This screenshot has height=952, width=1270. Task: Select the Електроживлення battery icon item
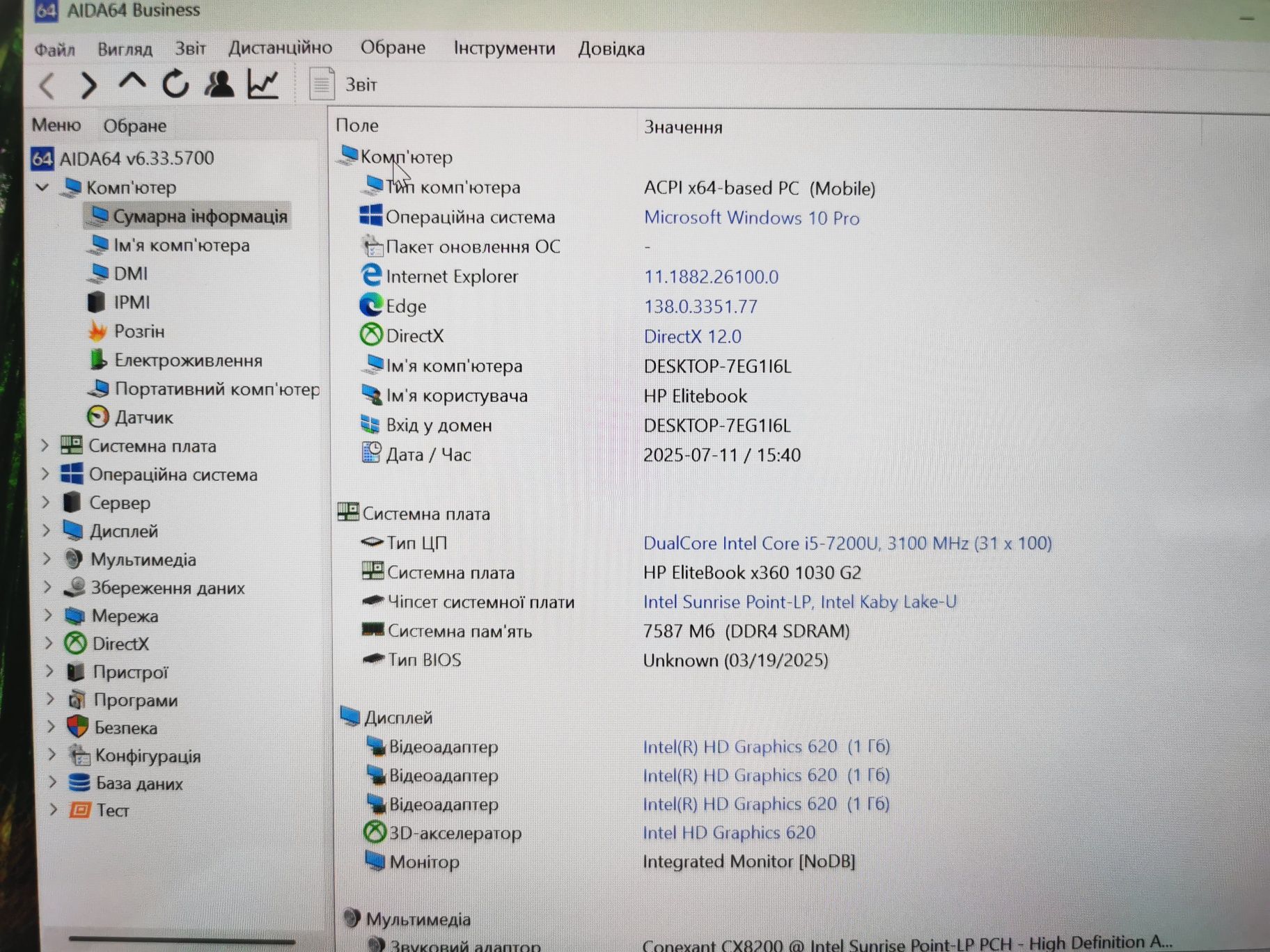coord(176,360)
